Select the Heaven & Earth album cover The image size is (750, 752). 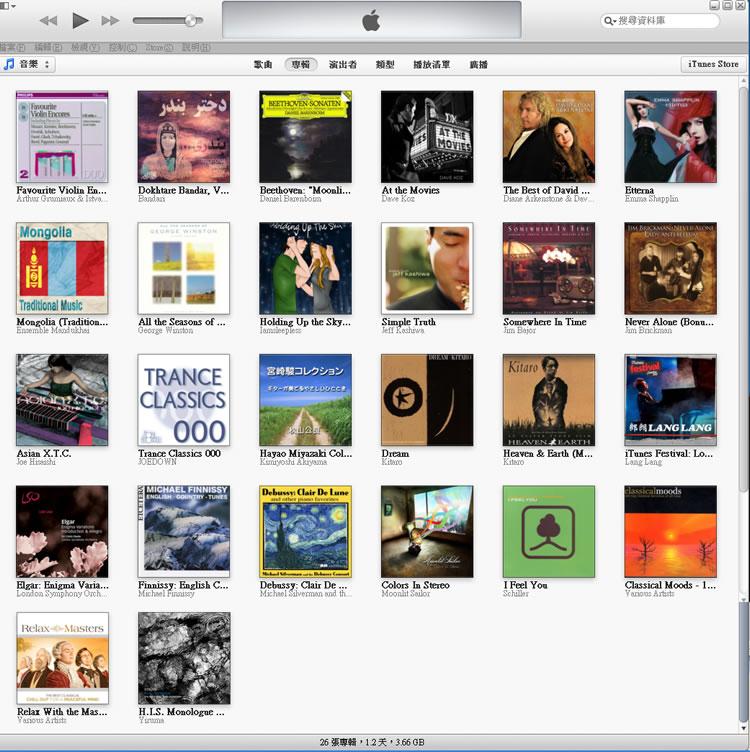pos(549,400)
